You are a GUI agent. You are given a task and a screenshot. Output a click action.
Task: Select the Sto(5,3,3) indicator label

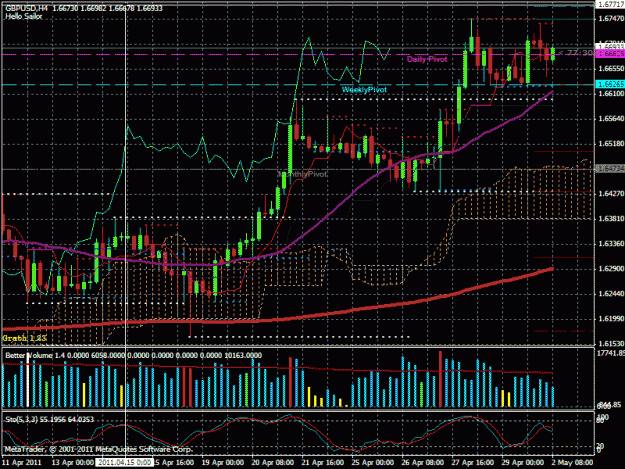click(22, 419)
